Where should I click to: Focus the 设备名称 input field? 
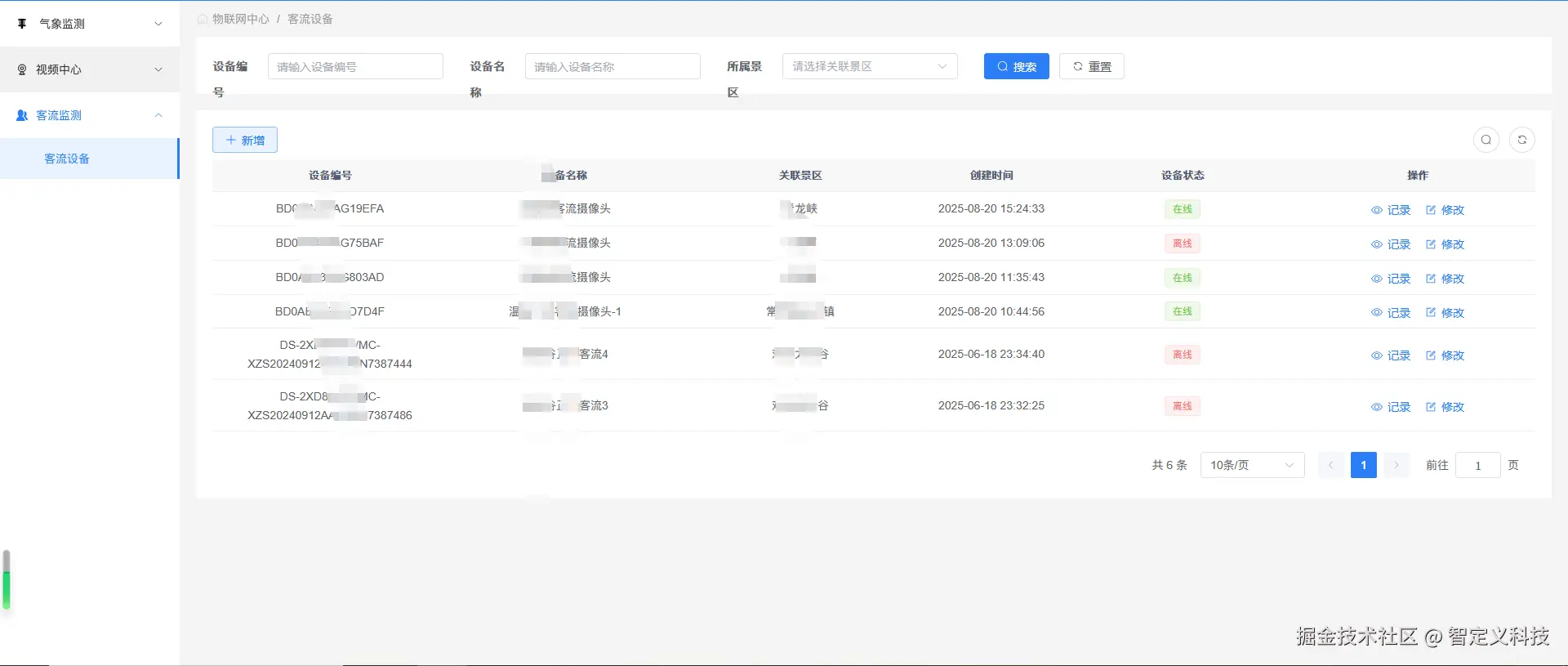(612, 66)
